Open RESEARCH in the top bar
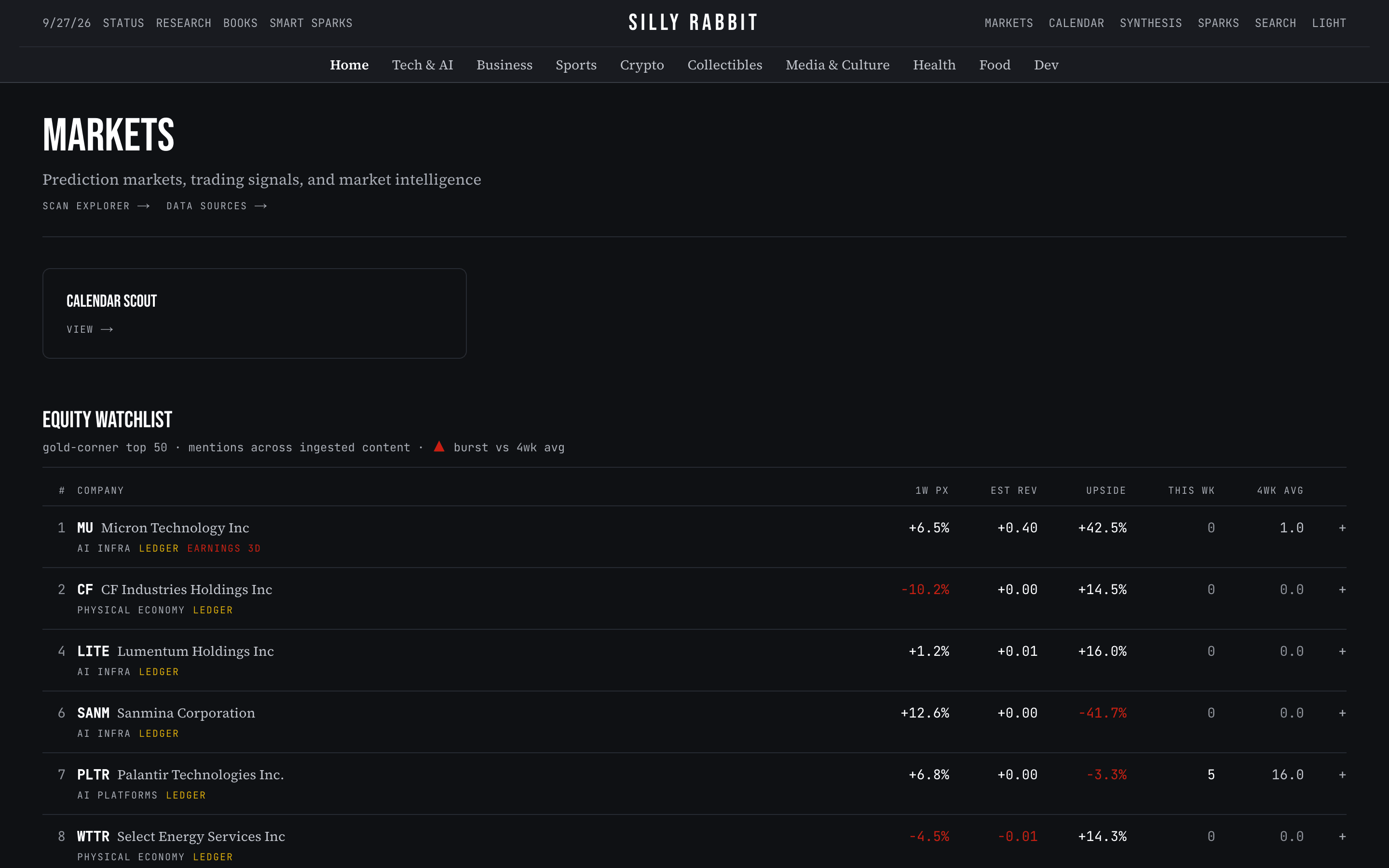Screen dimensions: 1389x868 pos(184,23)
